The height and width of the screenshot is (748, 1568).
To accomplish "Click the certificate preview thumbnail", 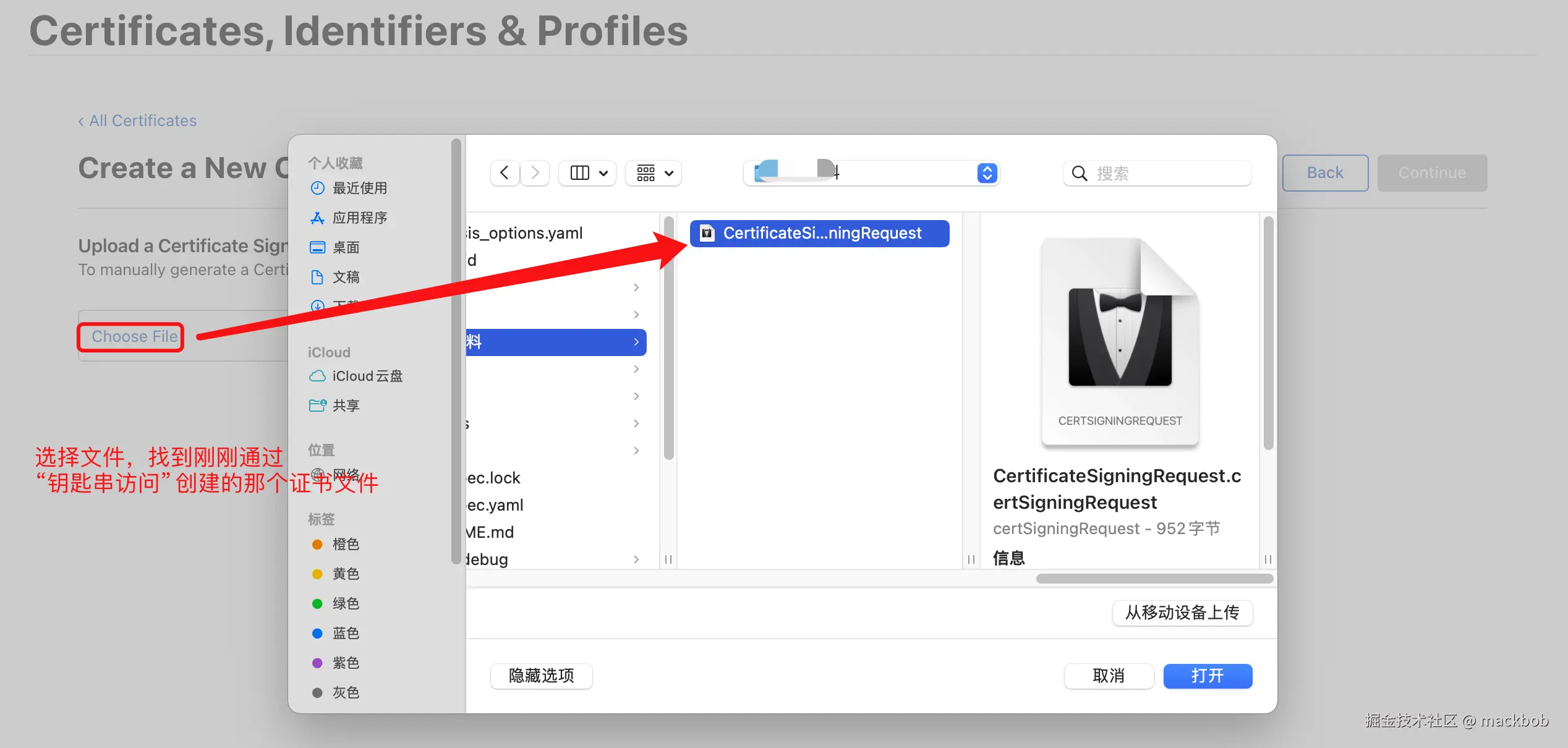I will coord(1120,341).
